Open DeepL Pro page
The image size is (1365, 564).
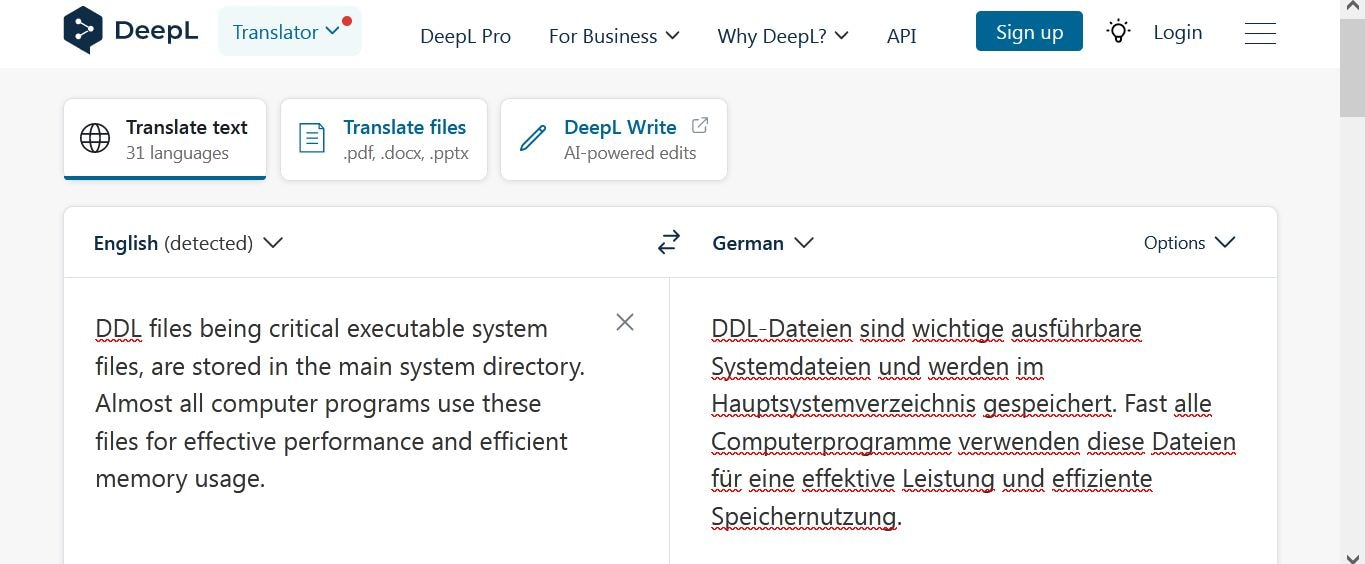tap(465, 36)
